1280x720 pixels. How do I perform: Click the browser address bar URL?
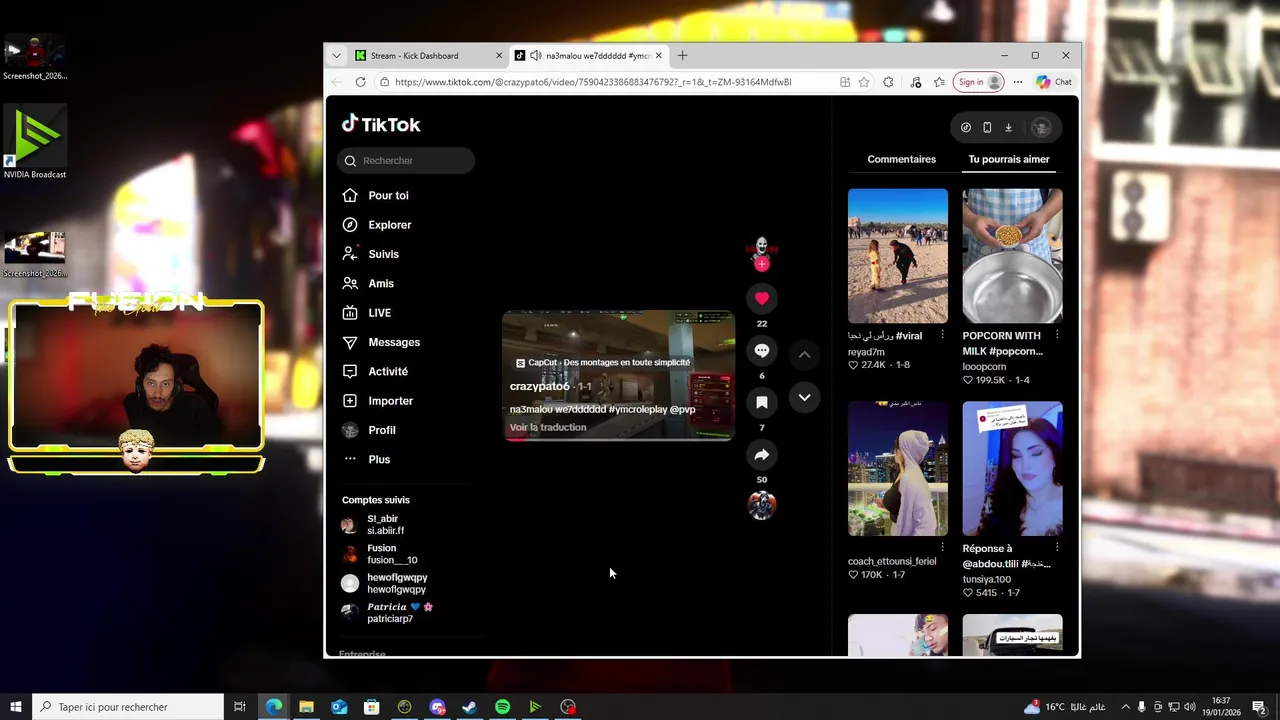(x=593, y=82)
